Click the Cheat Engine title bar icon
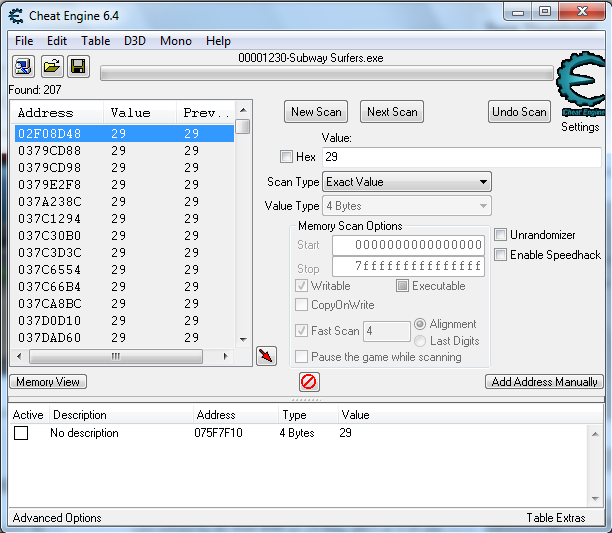Screen dimensions: 612x533 (x=16, y=16)
